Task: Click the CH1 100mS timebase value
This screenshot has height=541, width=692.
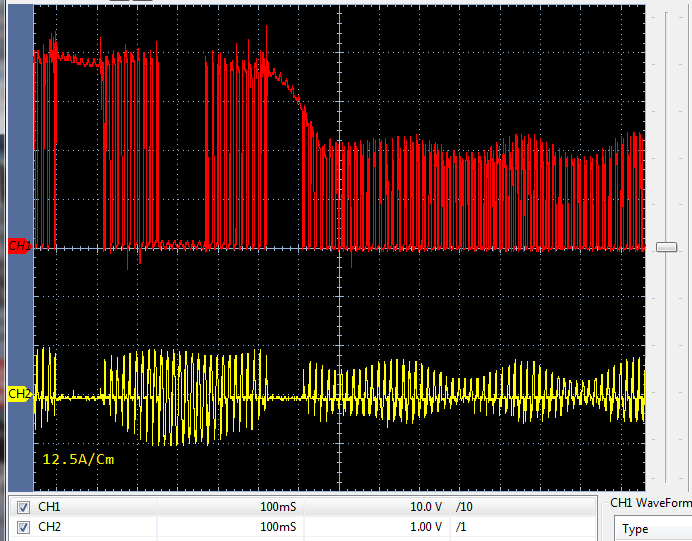Action: [278, 507]
